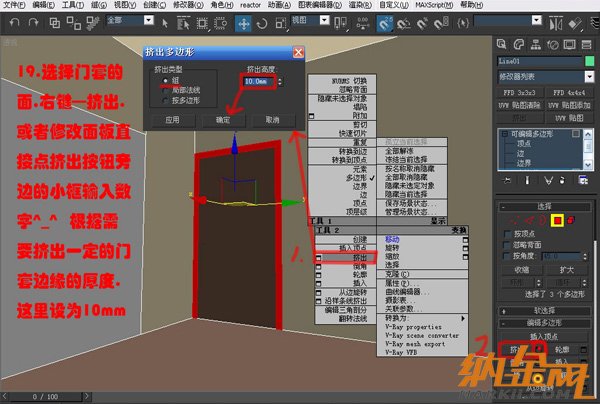Select the 按多边形 radio button
This screenshot has height=404, width=600.
point(165,100)
